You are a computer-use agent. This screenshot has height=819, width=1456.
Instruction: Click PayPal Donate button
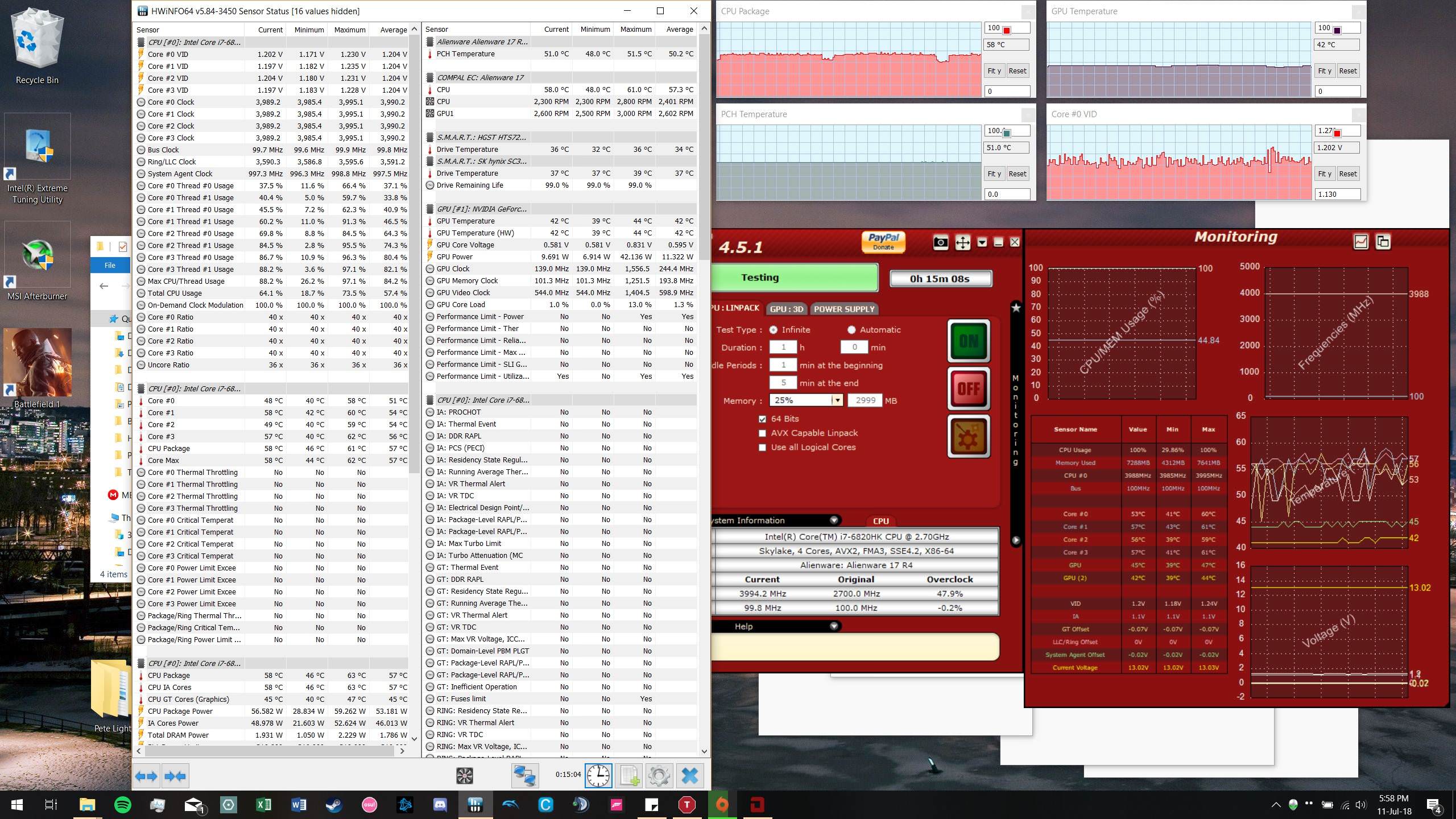[x=883, y=242]
